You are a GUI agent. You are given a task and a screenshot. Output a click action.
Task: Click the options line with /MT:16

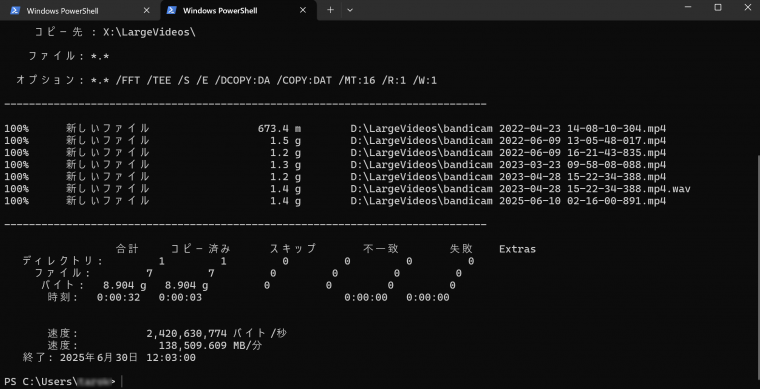[227, 80]
